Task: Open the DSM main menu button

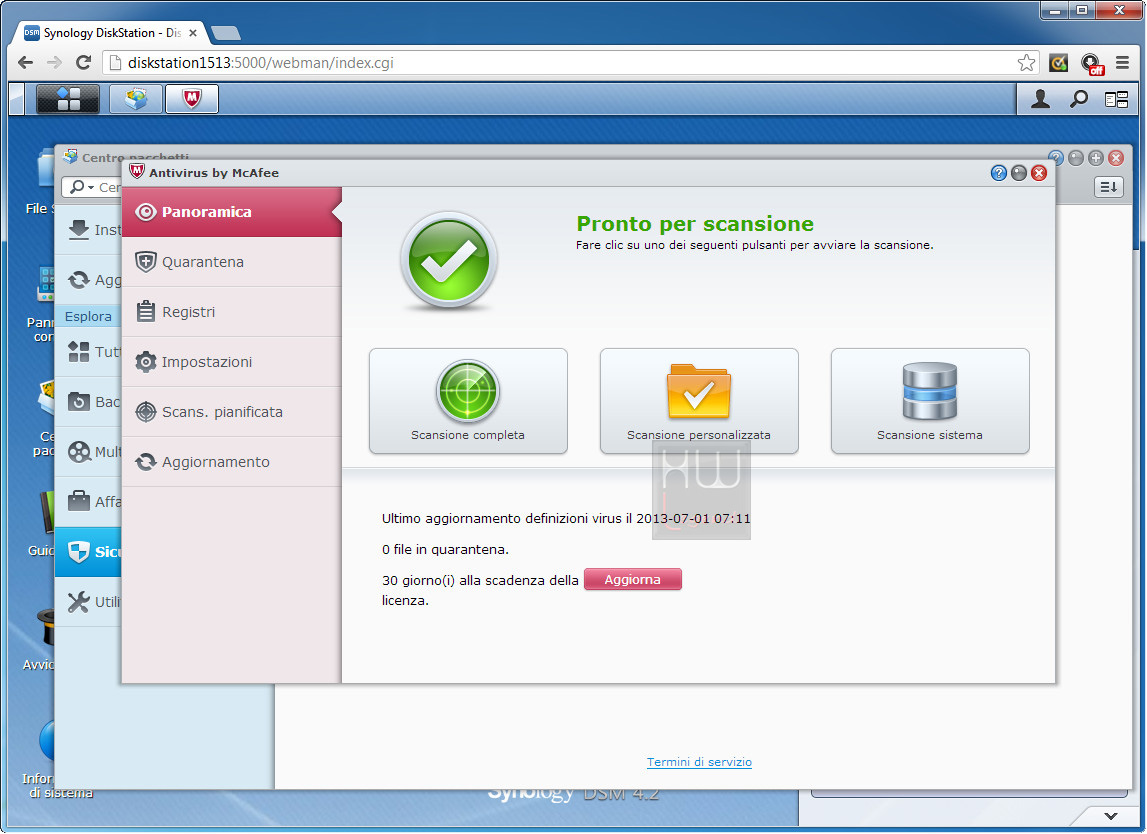Action: 67,99
